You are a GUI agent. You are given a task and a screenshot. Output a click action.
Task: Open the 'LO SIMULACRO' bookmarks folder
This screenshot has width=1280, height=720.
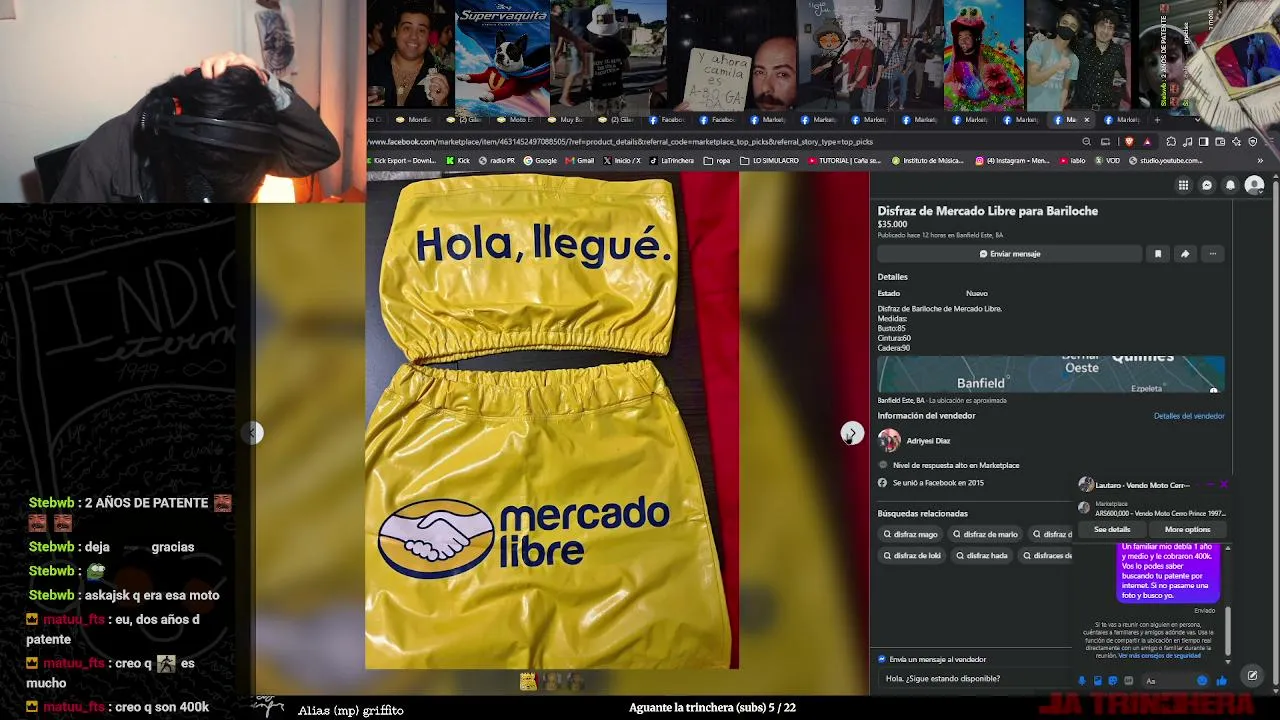(x=770, y=160)
